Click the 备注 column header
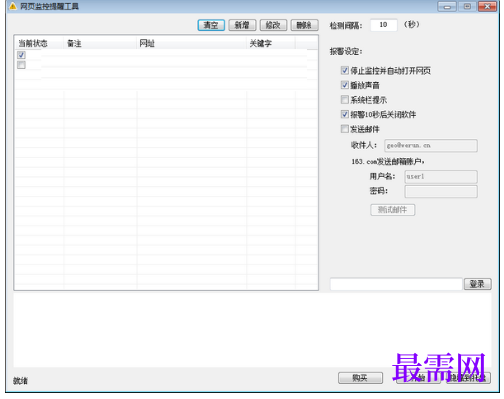 pos(100,43)
